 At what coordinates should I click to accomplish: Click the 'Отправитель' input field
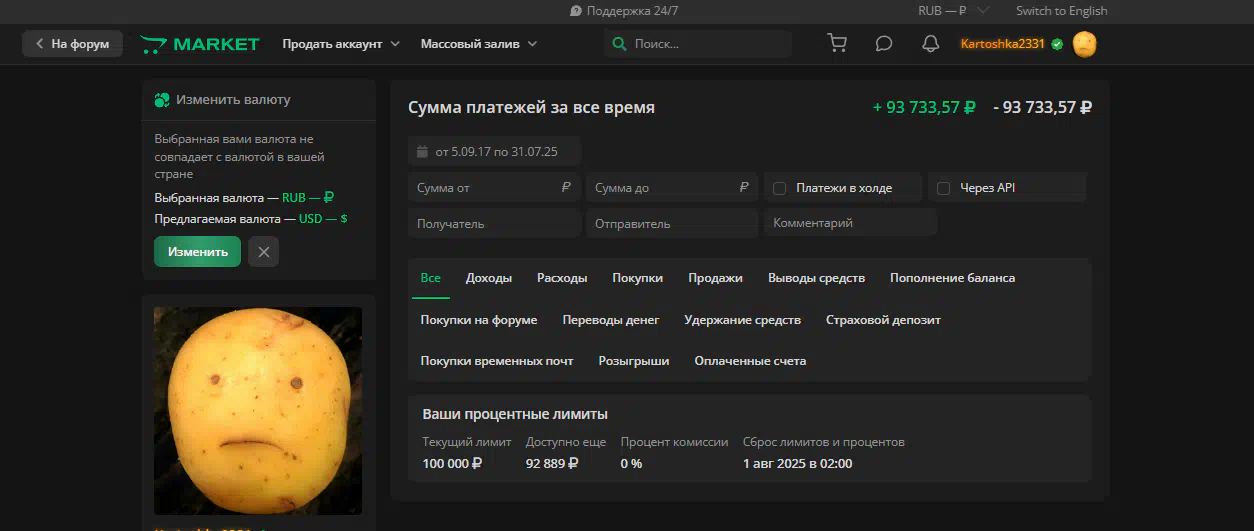coord(672,224)
